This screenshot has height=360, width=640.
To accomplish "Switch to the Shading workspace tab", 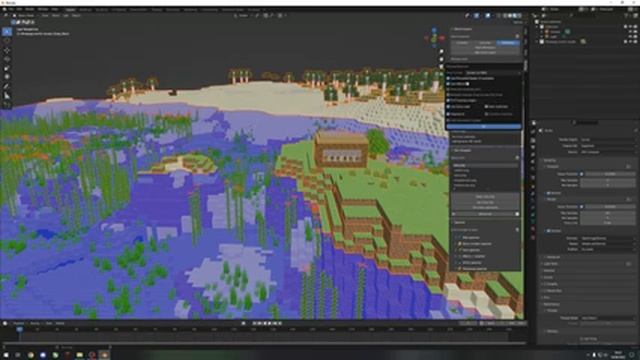I will point(156,9).
